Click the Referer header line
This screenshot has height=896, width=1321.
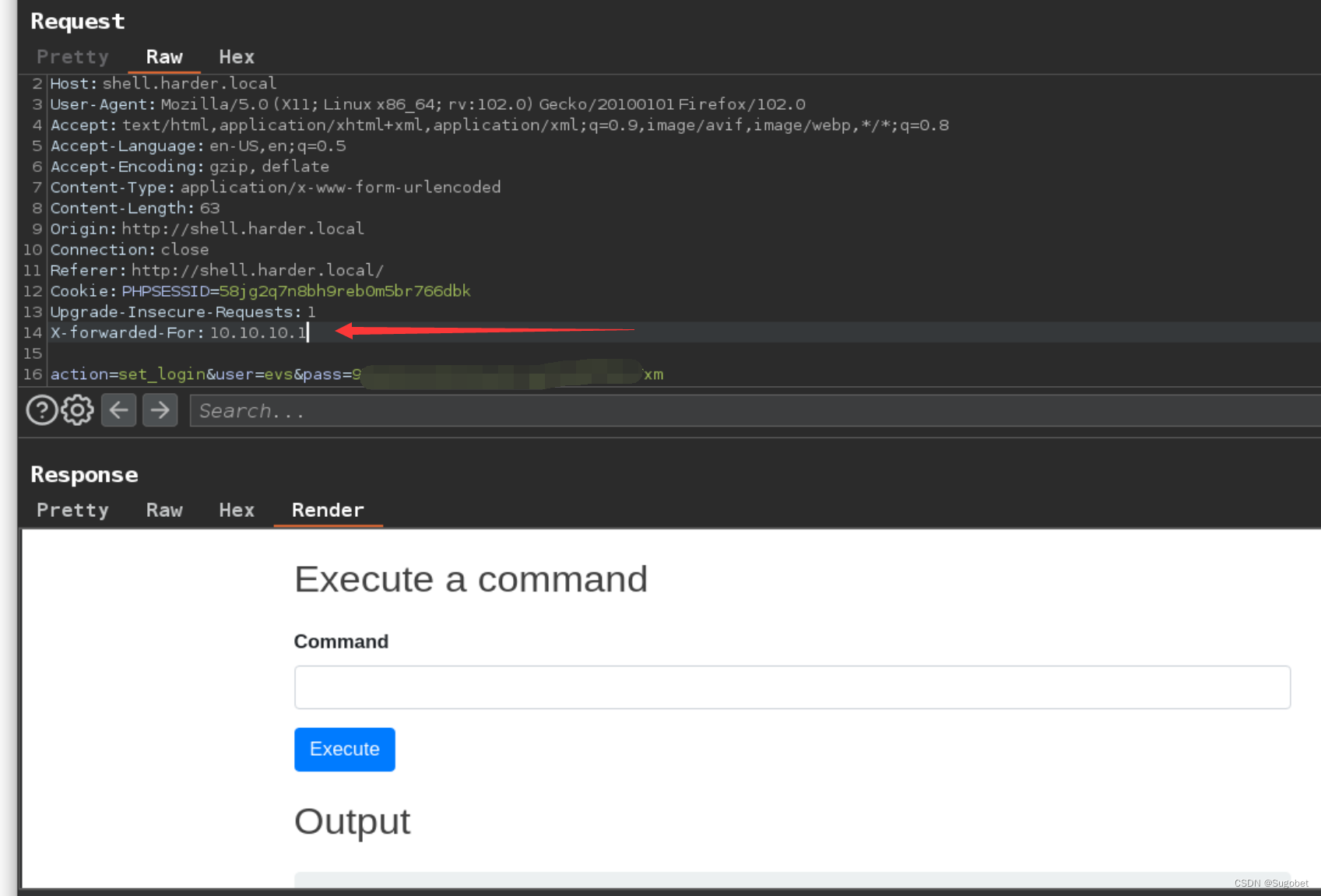coord(217,270)
